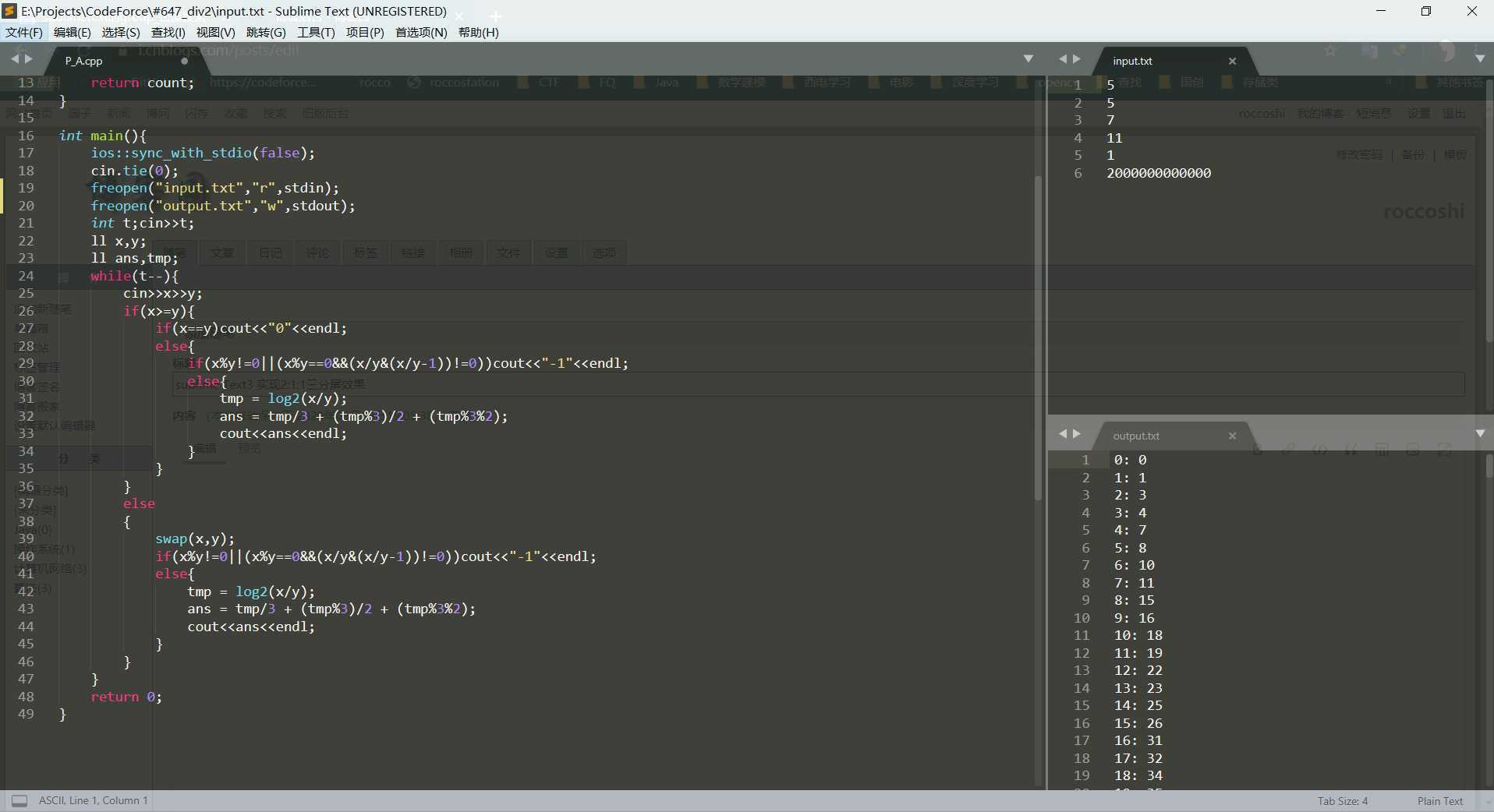Click line number 24 in P_A.cpp

(26, 276)
